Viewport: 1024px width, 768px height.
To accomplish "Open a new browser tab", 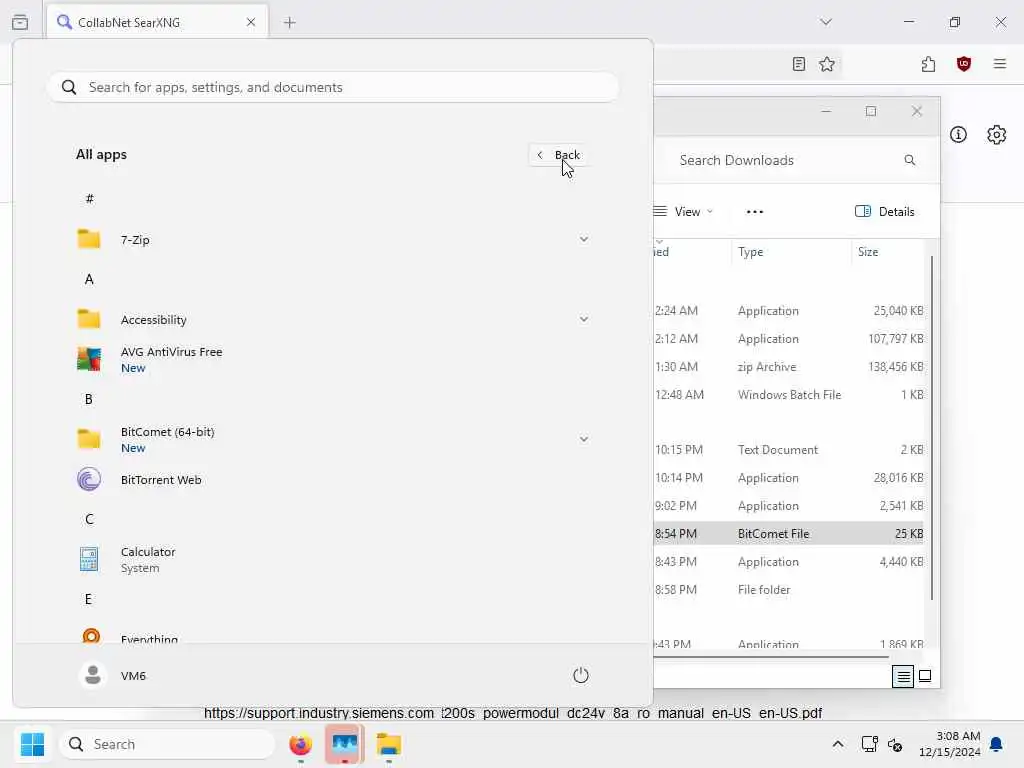I will point(290,22).
